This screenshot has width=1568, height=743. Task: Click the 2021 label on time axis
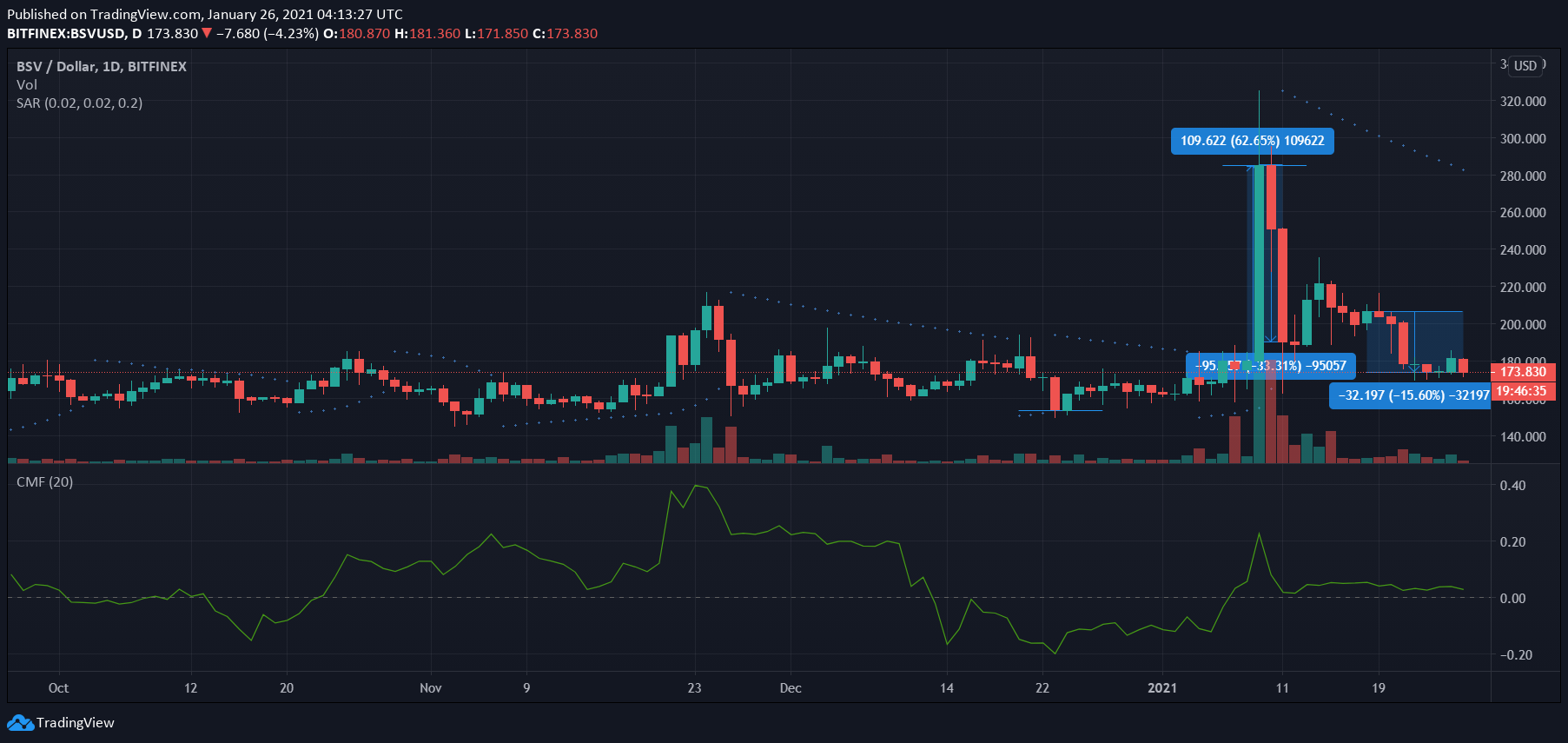[1162, 687]
